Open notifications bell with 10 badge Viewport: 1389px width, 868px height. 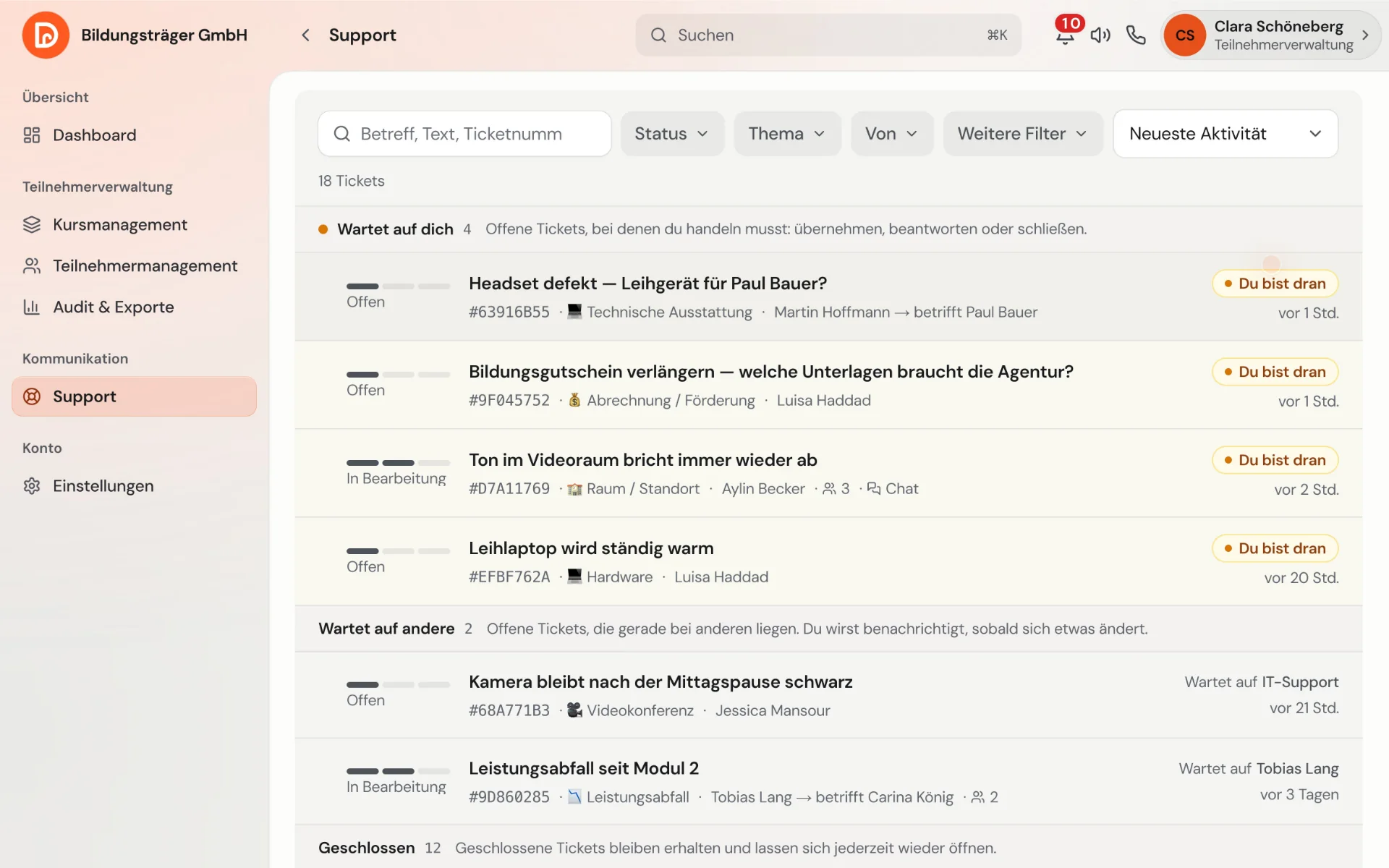coord(1065,33)
